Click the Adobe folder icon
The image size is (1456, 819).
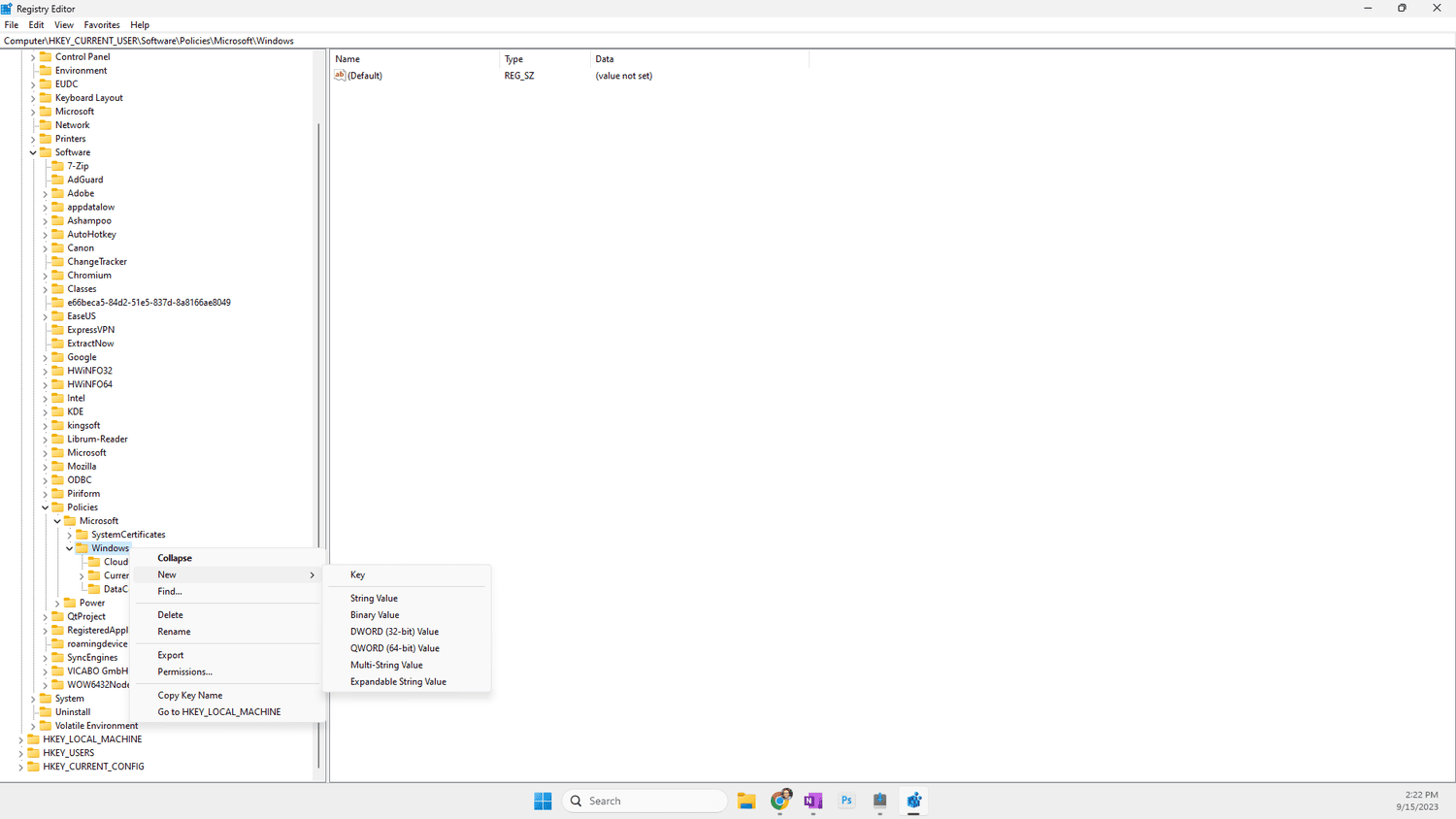[57, 193]
